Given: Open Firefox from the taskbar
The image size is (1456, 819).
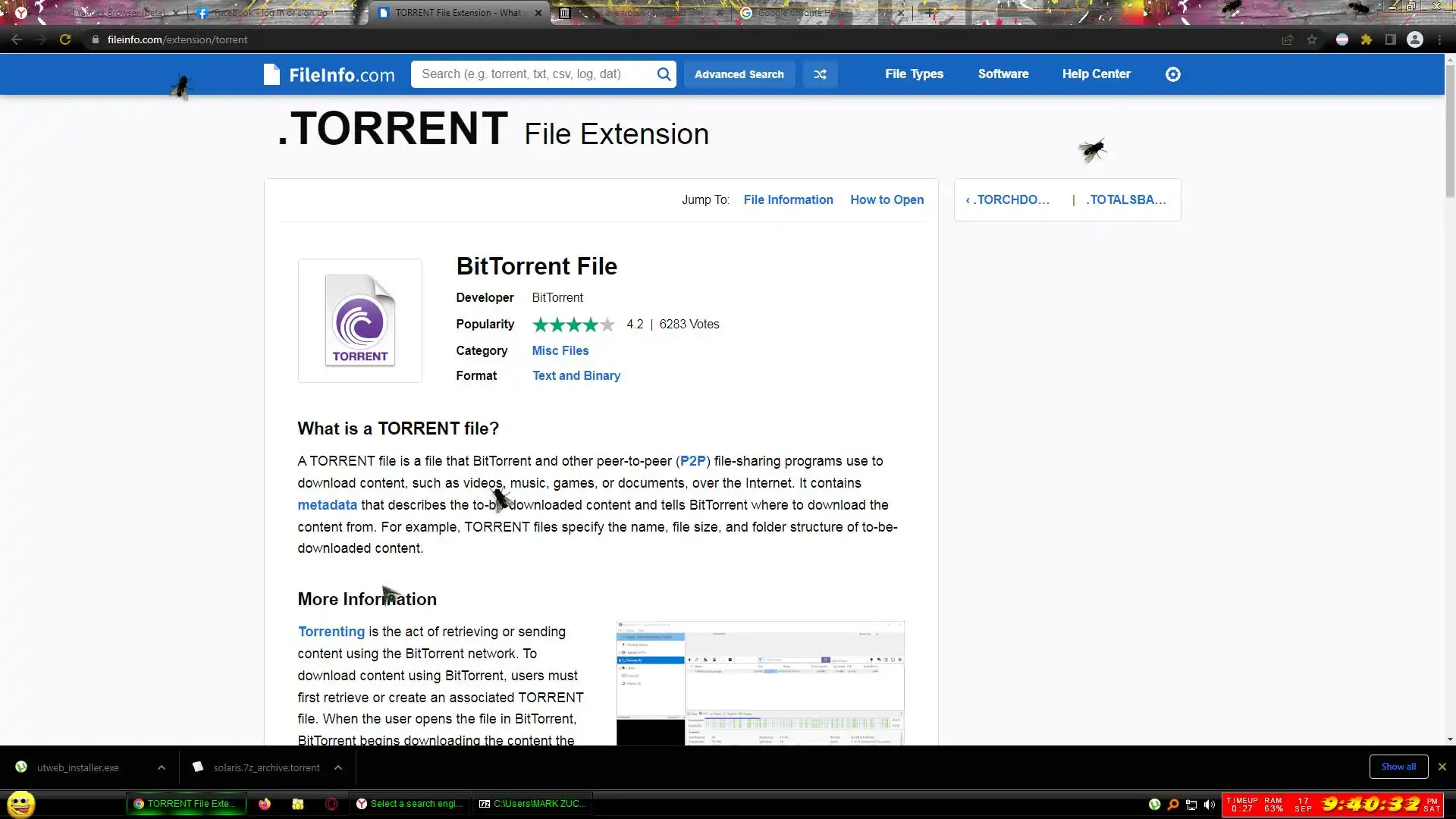Looking at the screenshot, I should click(x=265, y=804).
